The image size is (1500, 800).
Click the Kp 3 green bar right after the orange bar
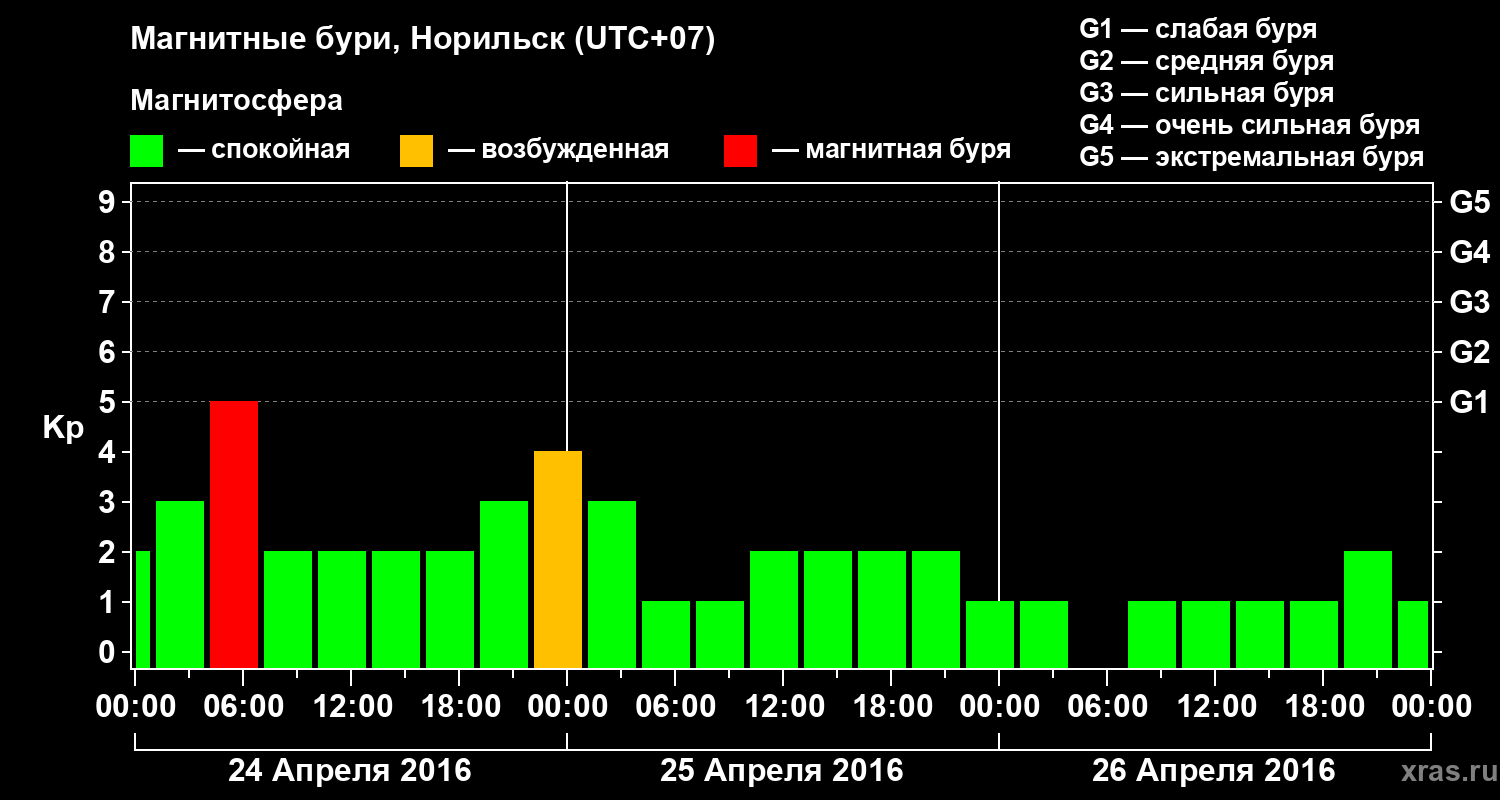612,584
